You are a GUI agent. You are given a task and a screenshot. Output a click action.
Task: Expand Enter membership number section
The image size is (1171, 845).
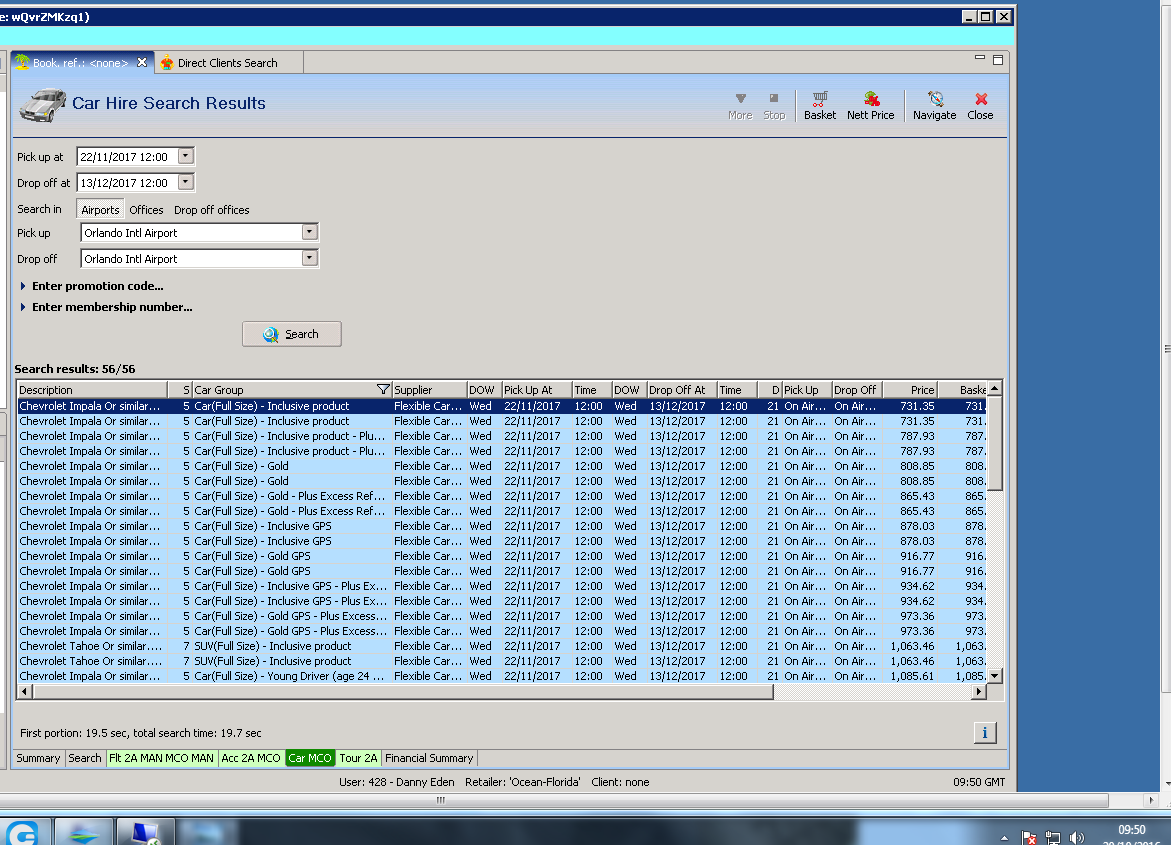point(105,306)
